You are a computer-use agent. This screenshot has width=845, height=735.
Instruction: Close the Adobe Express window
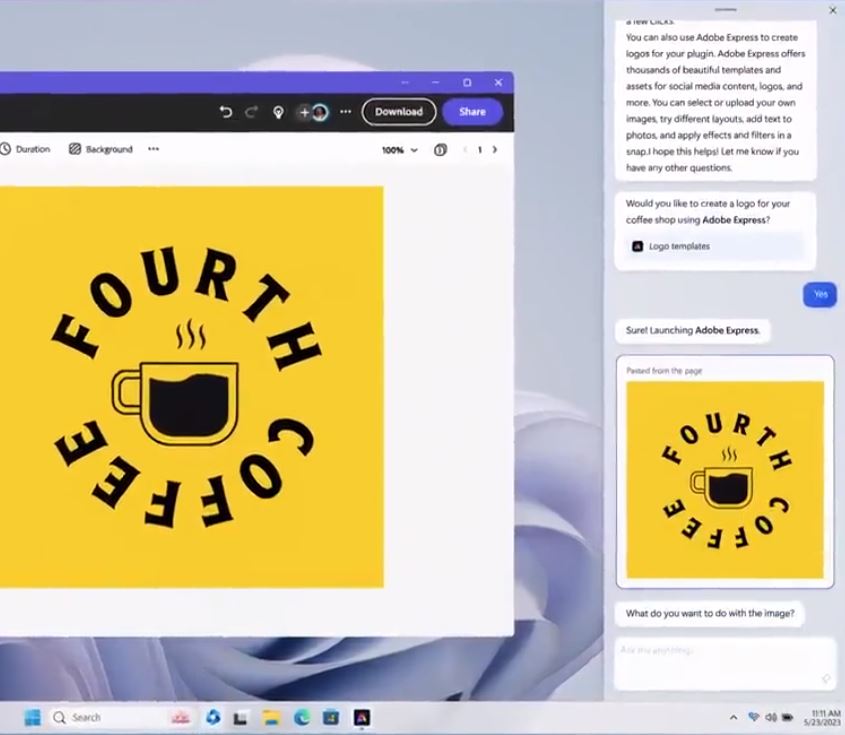pyautogui.click(x=498, y=82)
